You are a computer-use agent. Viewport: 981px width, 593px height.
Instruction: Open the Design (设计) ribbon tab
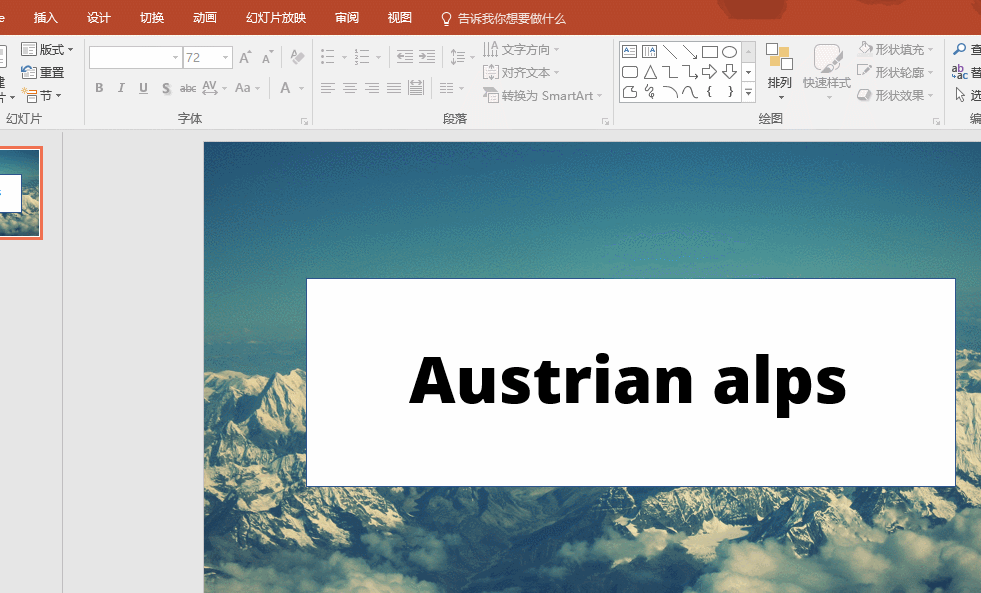pyautogui.click(x=99, y=18)
